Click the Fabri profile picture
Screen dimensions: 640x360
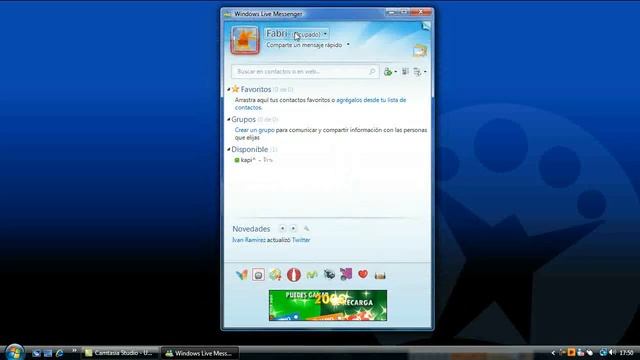(245, 40)
